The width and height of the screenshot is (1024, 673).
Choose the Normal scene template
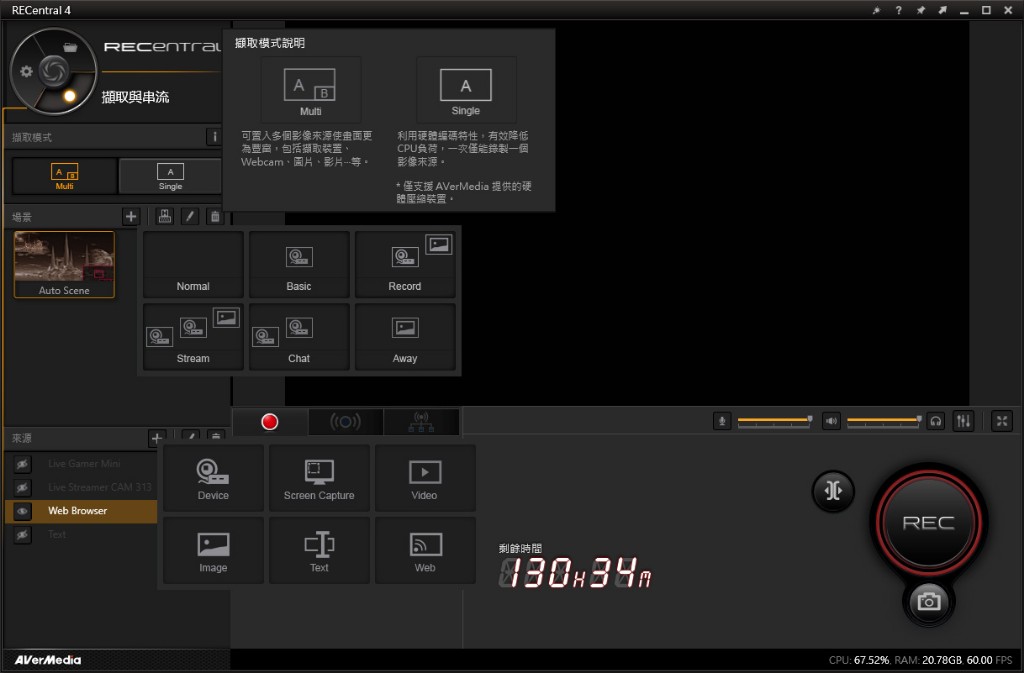[193, 264]
